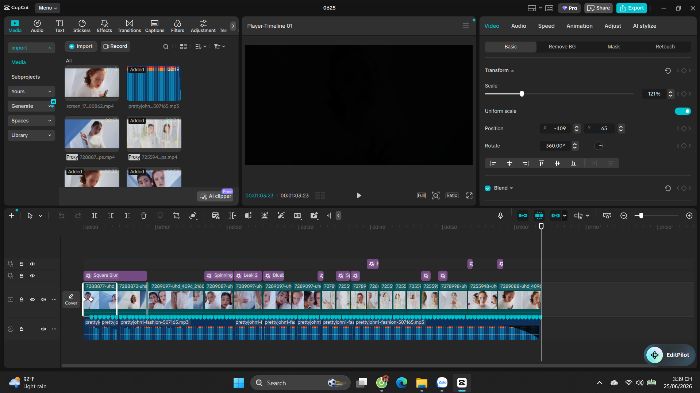Expand the Generate section in sidebar
The image size is (700, 393).
31,106
